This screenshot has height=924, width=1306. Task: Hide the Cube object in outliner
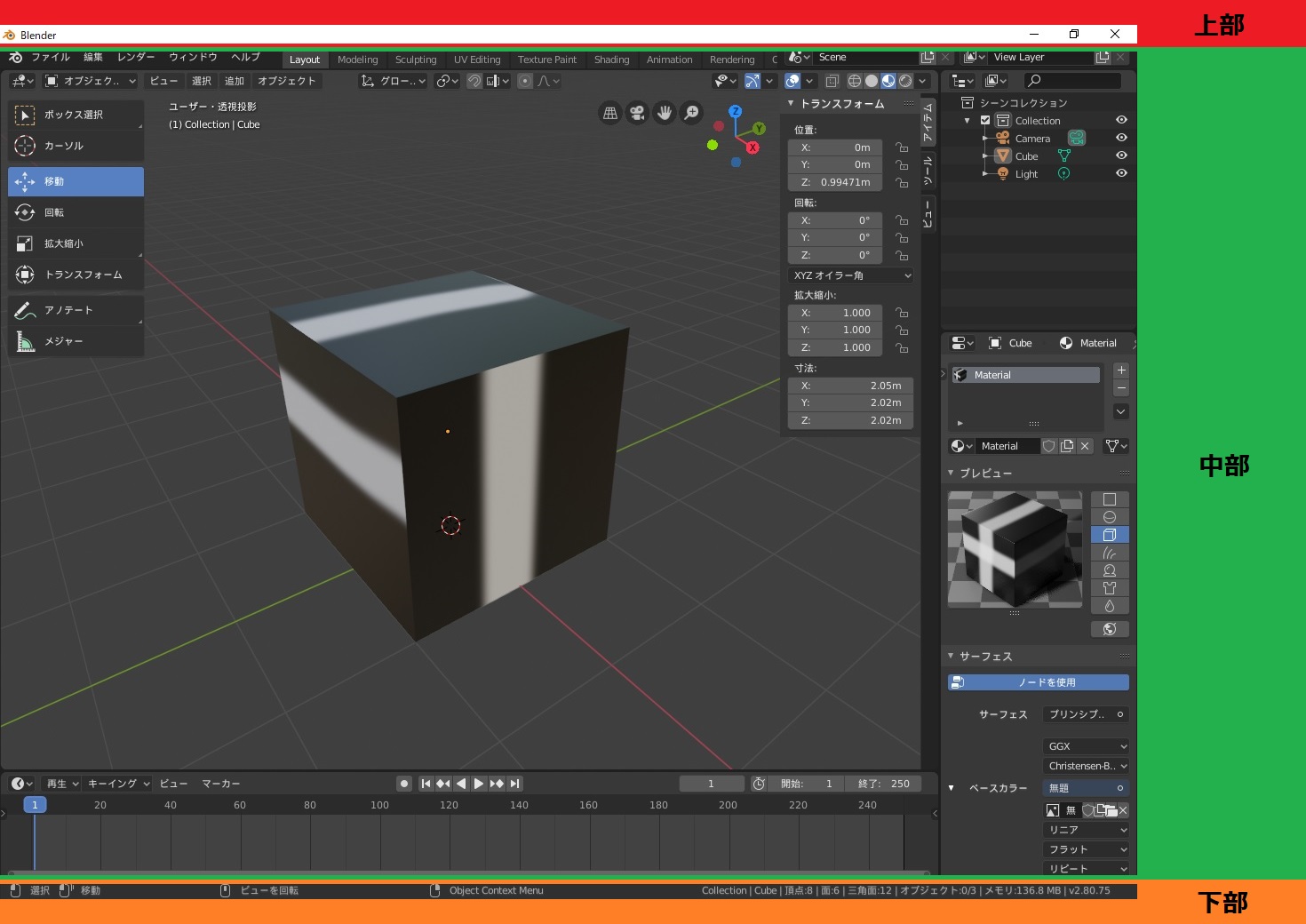[x=1121, y=155]
